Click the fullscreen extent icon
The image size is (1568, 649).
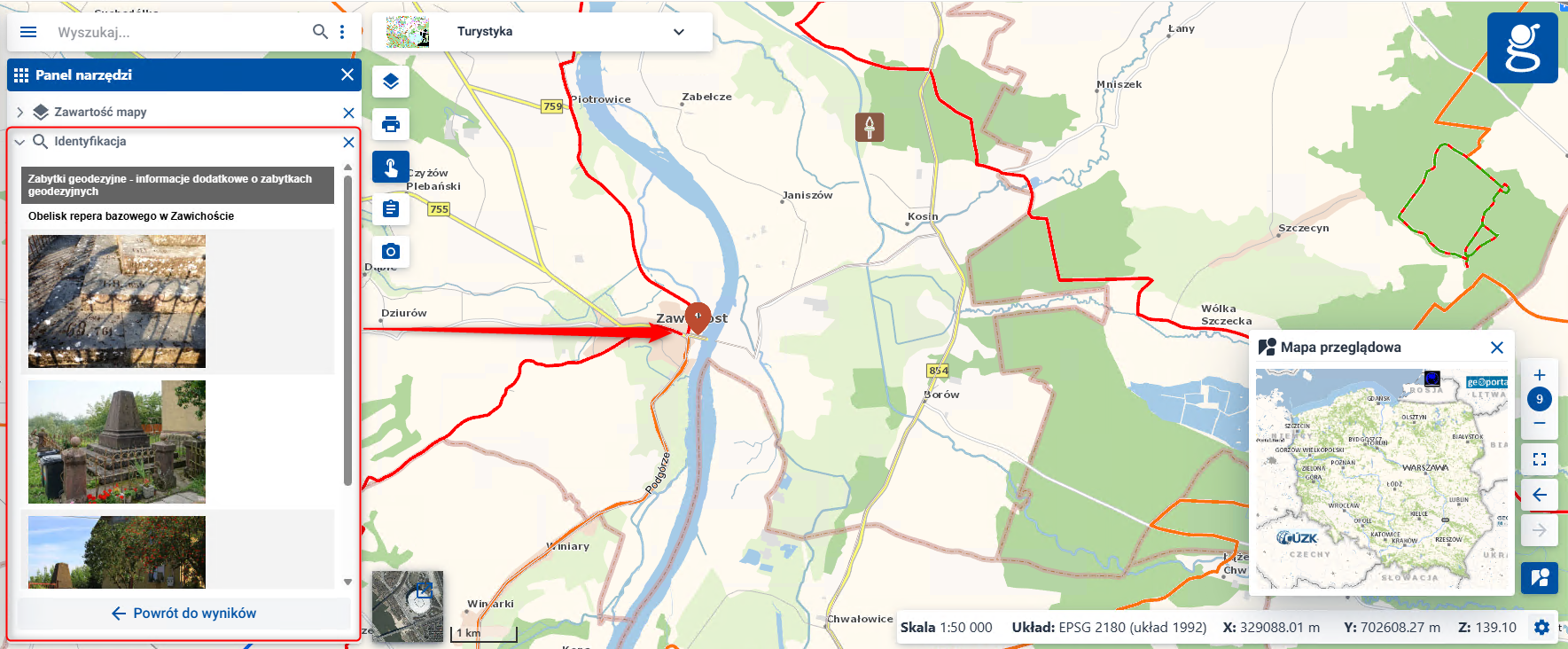[x=1540, y=459]
